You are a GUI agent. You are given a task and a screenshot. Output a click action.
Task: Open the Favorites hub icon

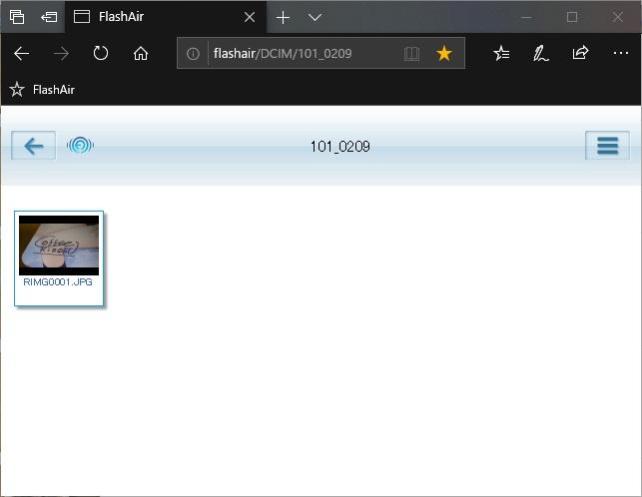[x=501, y=53]
